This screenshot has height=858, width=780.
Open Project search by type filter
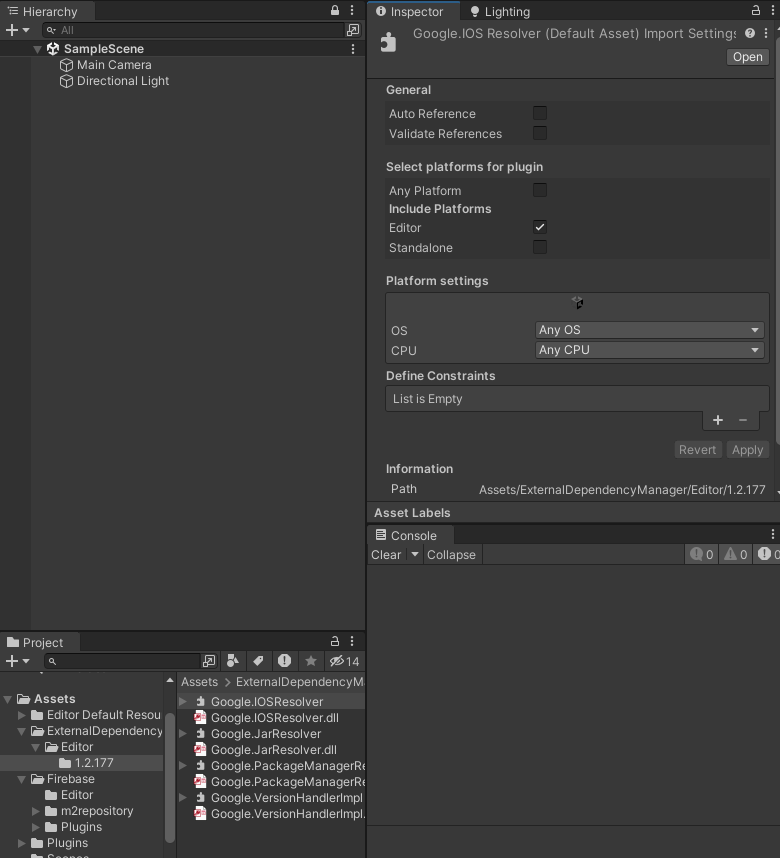233,661
